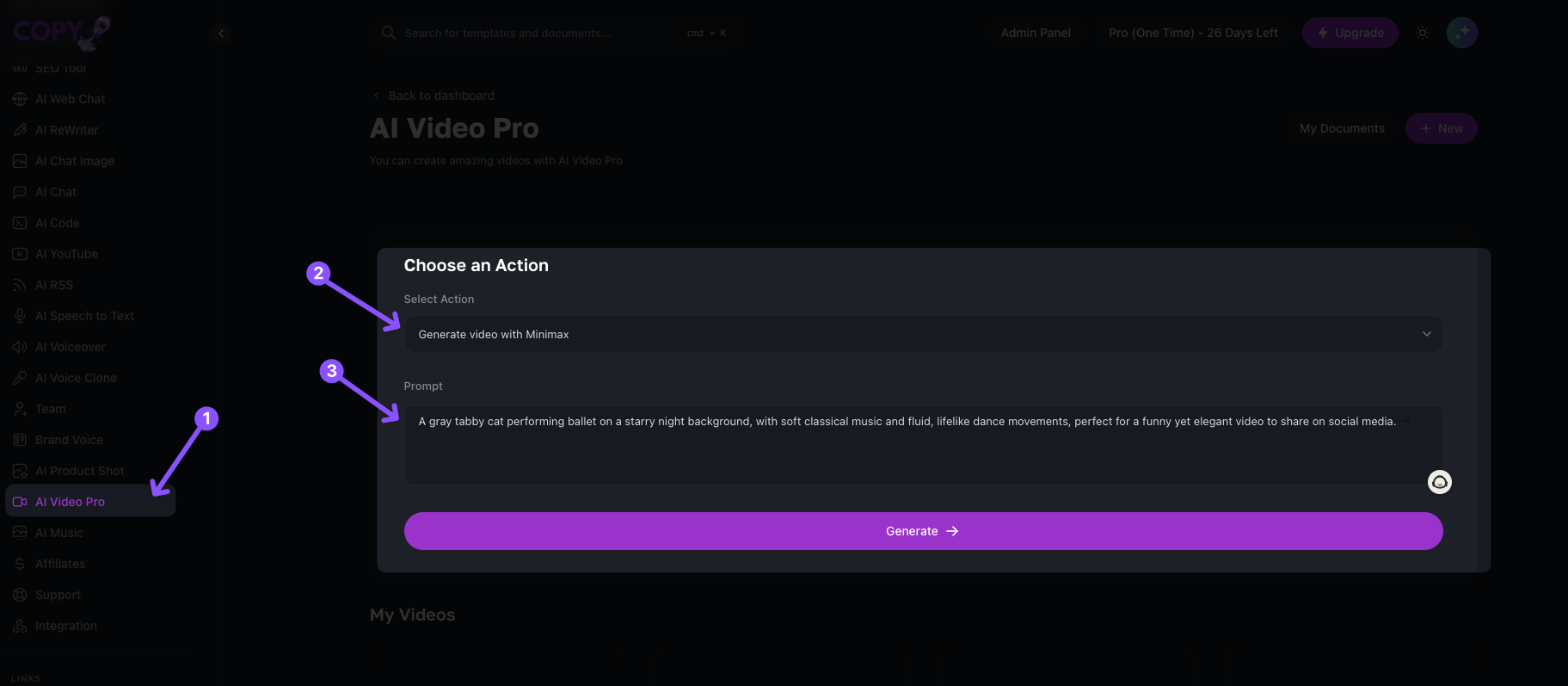Toggle light mode with the sun icon
Screen dimensions: 1568x686
pyautogui.click(x=1423, y=33)
